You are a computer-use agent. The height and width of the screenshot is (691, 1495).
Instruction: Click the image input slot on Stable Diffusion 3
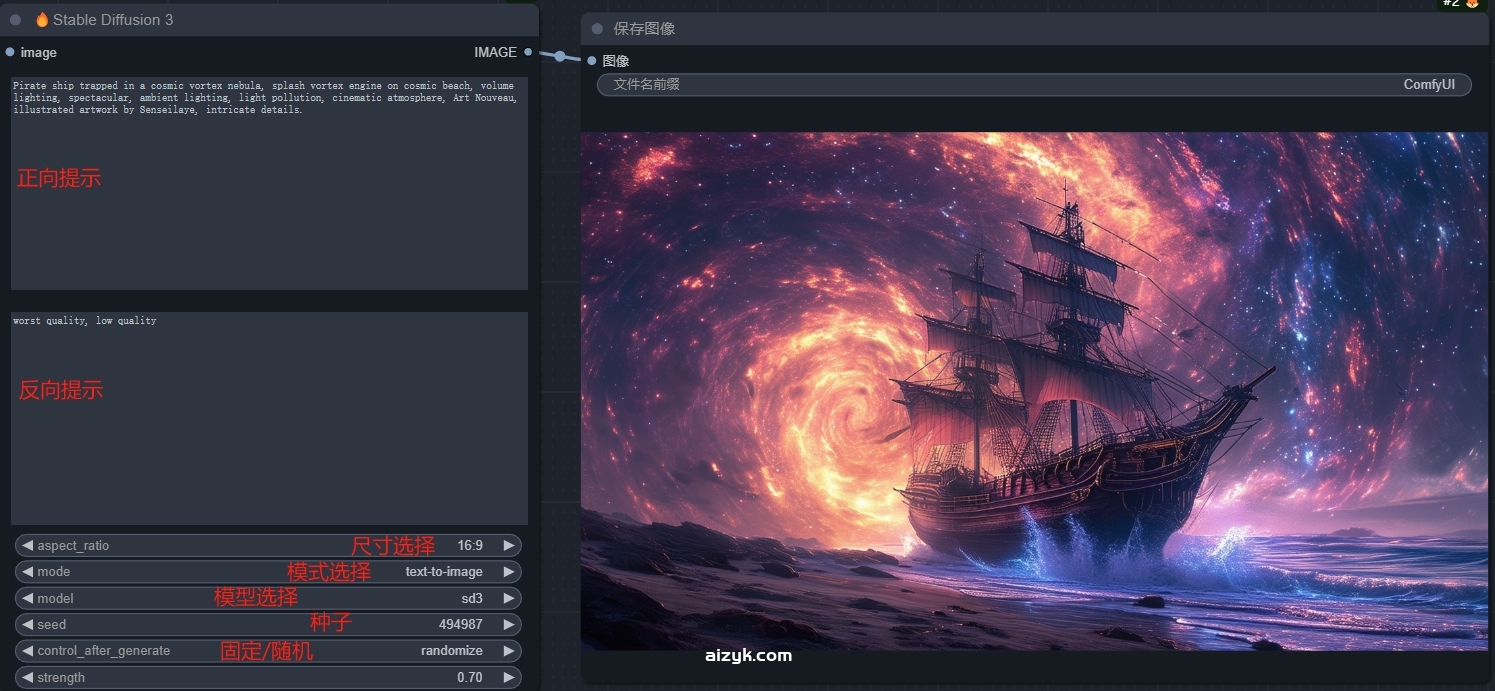(x=10, y=52)
